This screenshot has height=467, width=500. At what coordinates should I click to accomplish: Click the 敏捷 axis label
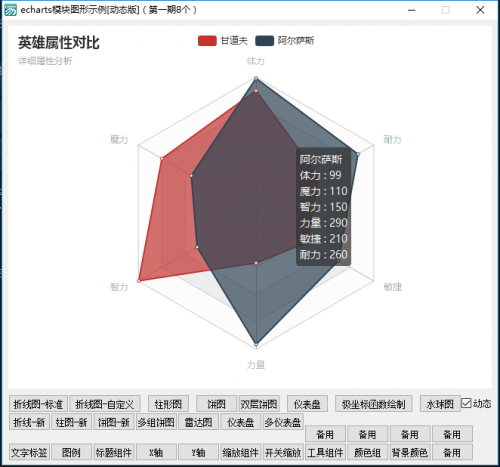(392, 287)
